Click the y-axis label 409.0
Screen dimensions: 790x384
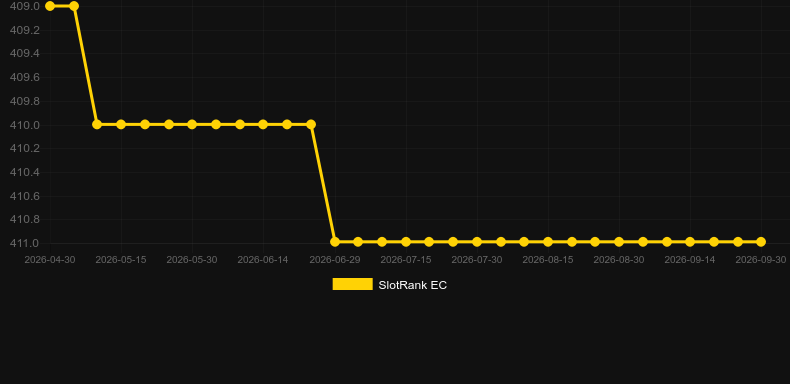click(24, 7)
